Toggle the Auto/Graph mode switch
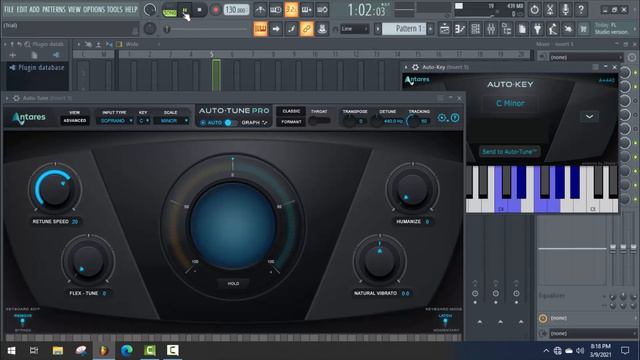Screen dimensions: 640x360 click(230, 122)
